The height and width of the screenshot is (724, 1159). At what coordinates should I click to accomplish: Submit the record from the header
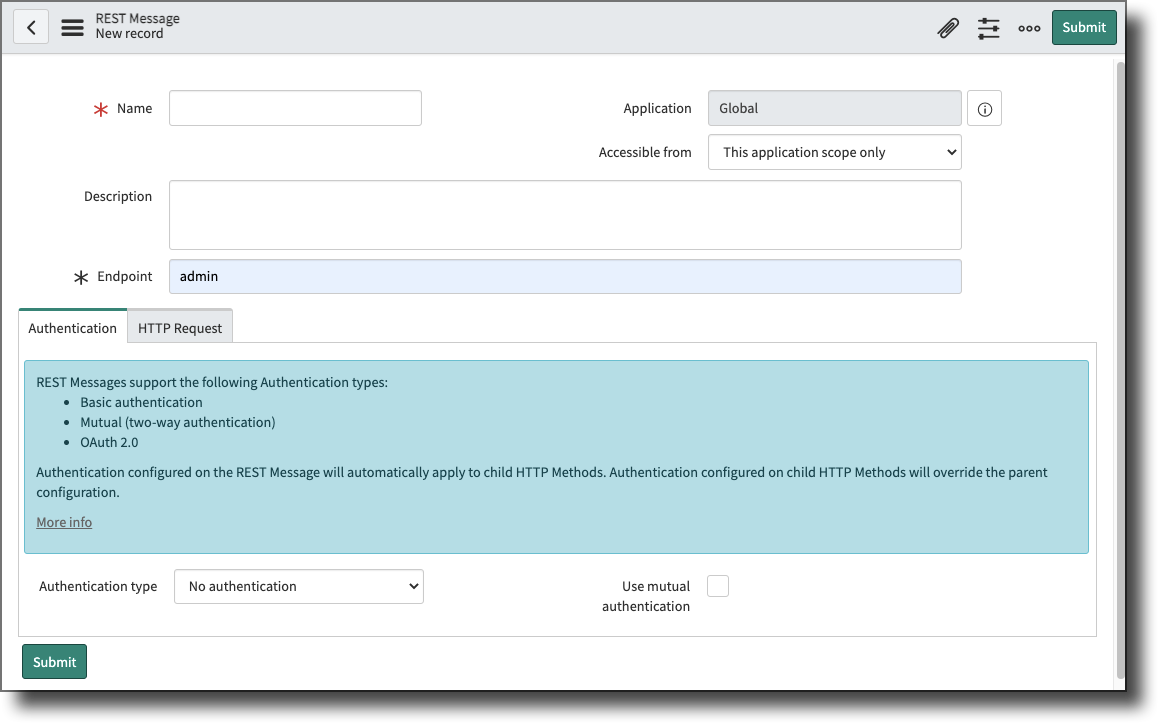tap(1084, 27)
